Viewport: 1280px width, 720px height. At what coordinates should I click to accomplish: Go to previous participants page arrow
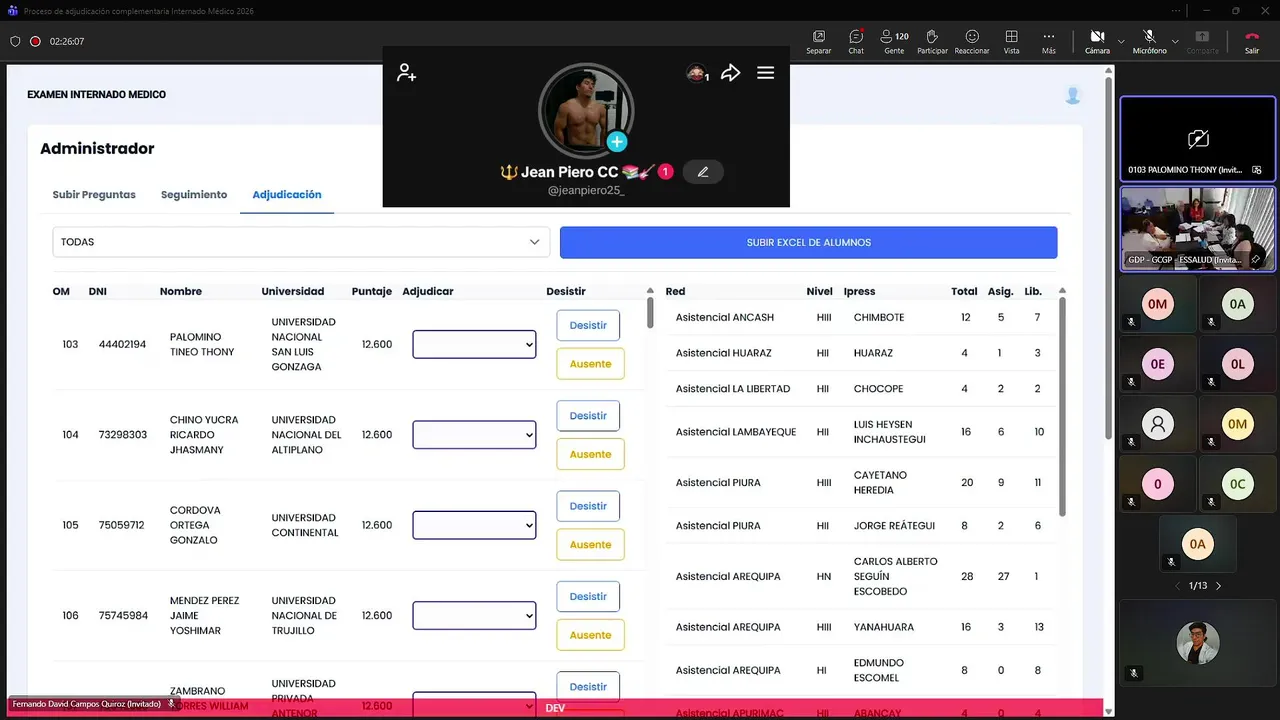click(1177, 586)
